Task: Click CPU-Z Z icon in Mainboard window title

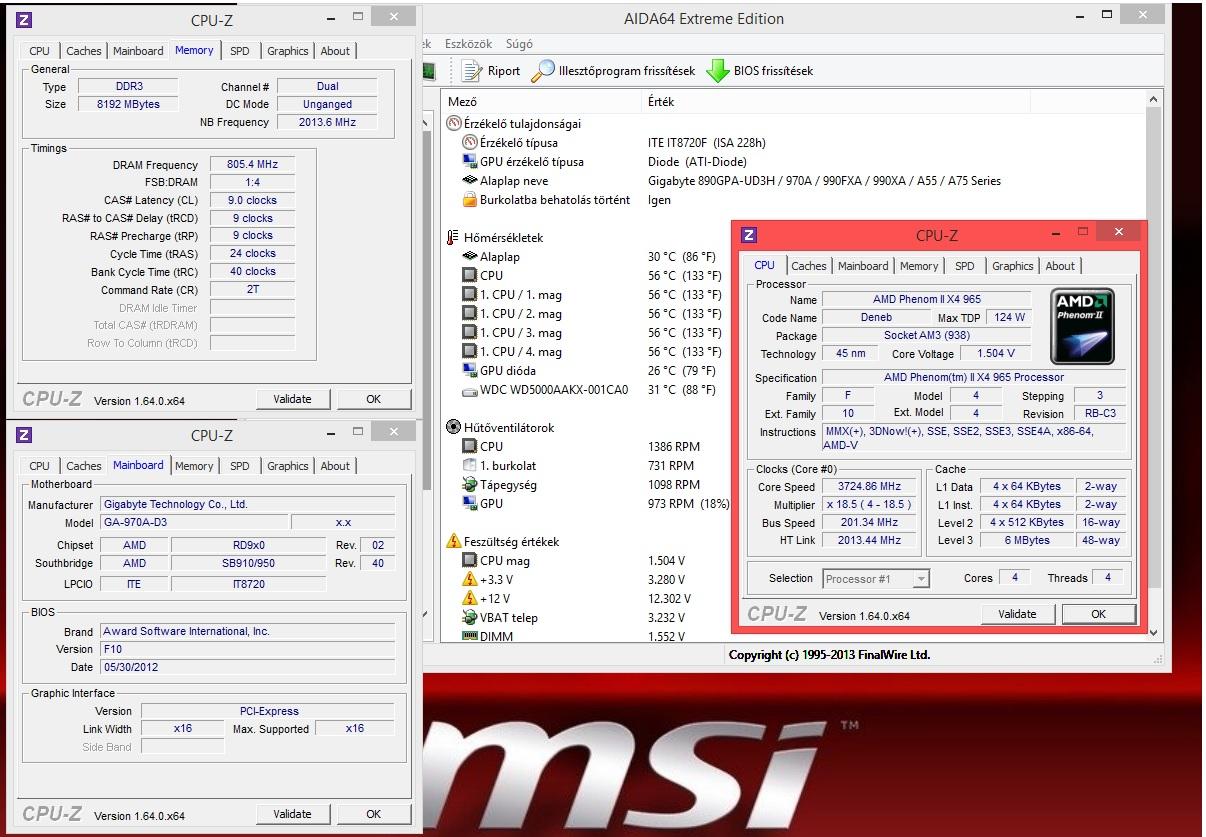Action: click(25, 435)
